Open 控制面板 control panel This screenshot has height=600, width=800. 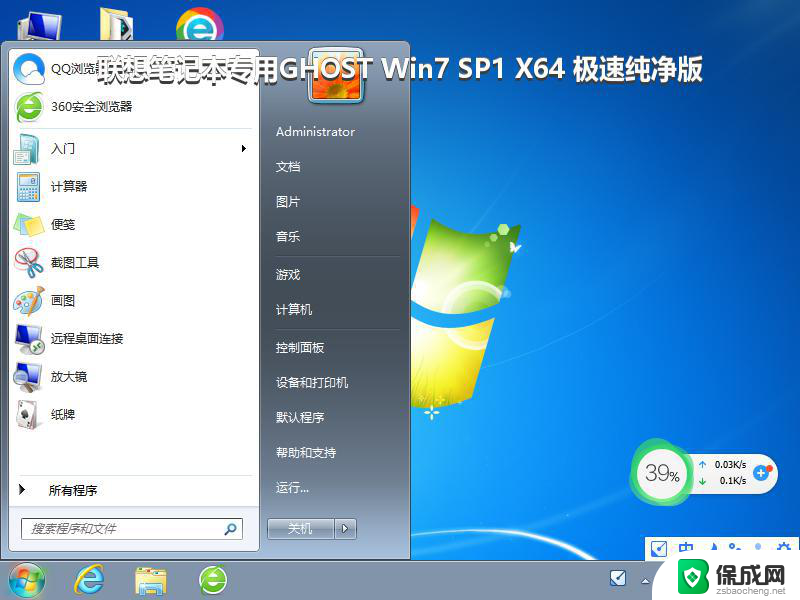pyautogui.click(x=300, y=348)
